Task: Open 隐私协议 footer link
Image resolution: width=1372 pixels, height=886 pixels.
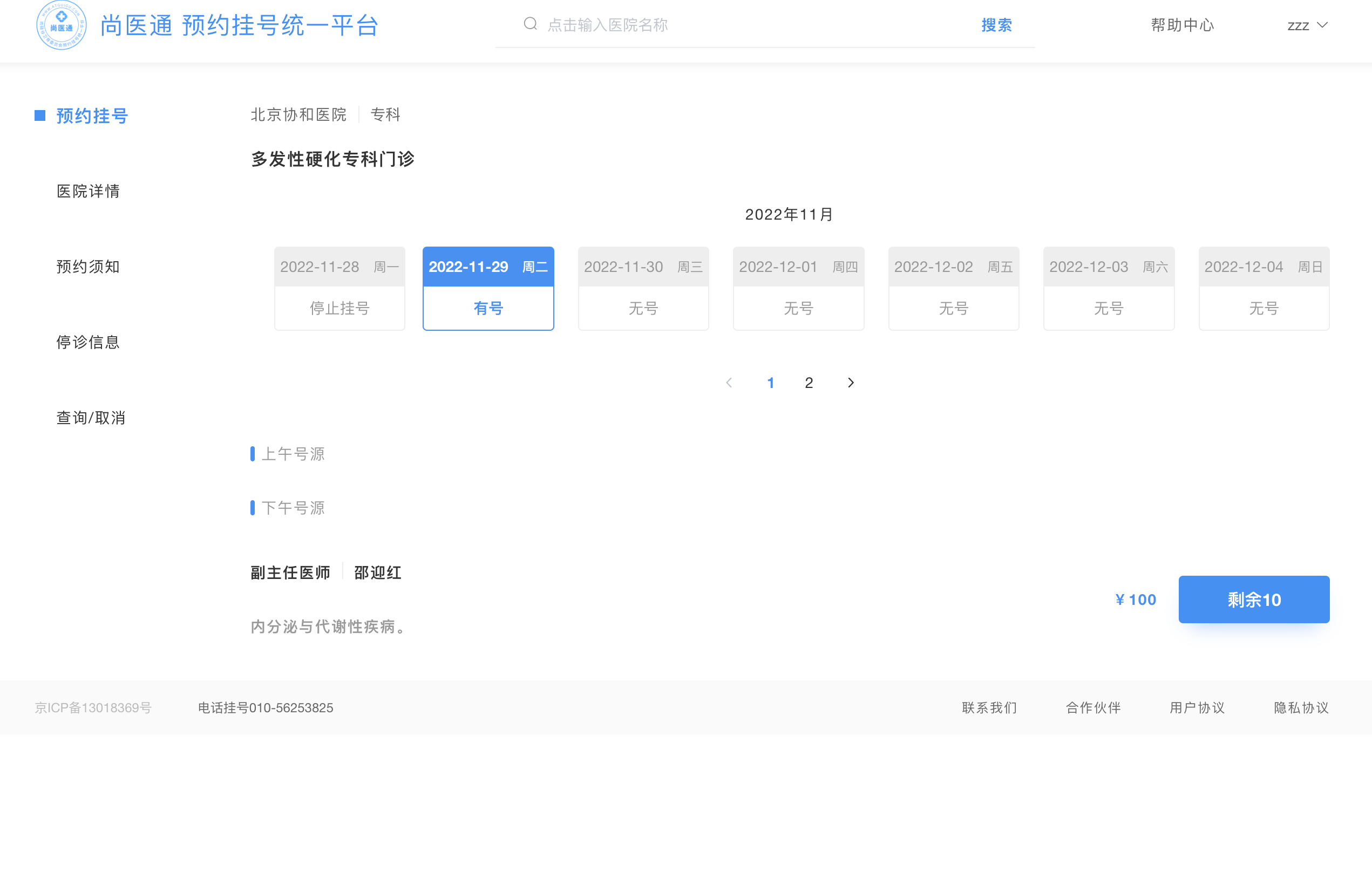Action: tap(1301, 707)
